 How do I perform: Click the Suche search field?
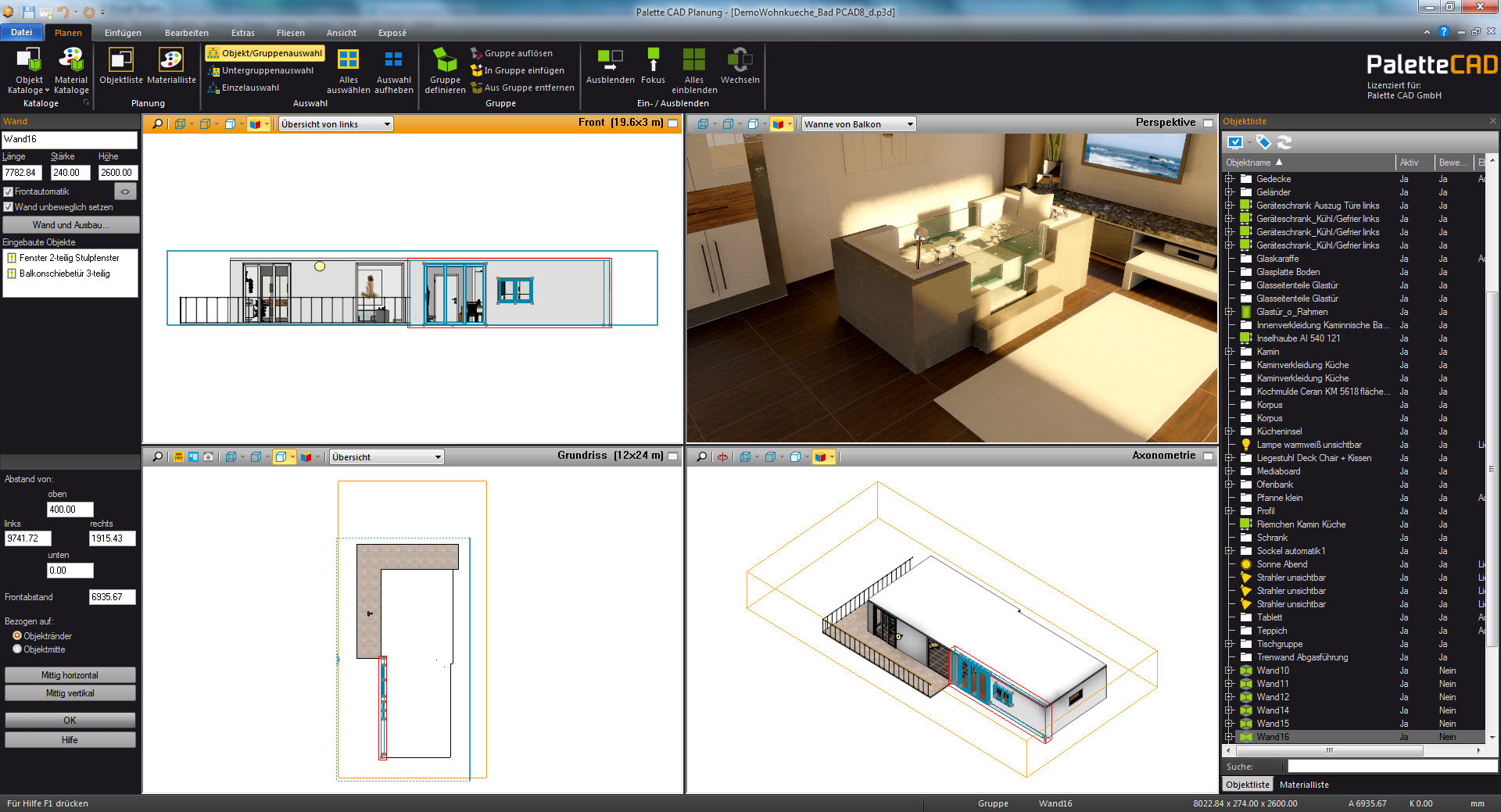pyautogui.click(x=1392, y=767)
